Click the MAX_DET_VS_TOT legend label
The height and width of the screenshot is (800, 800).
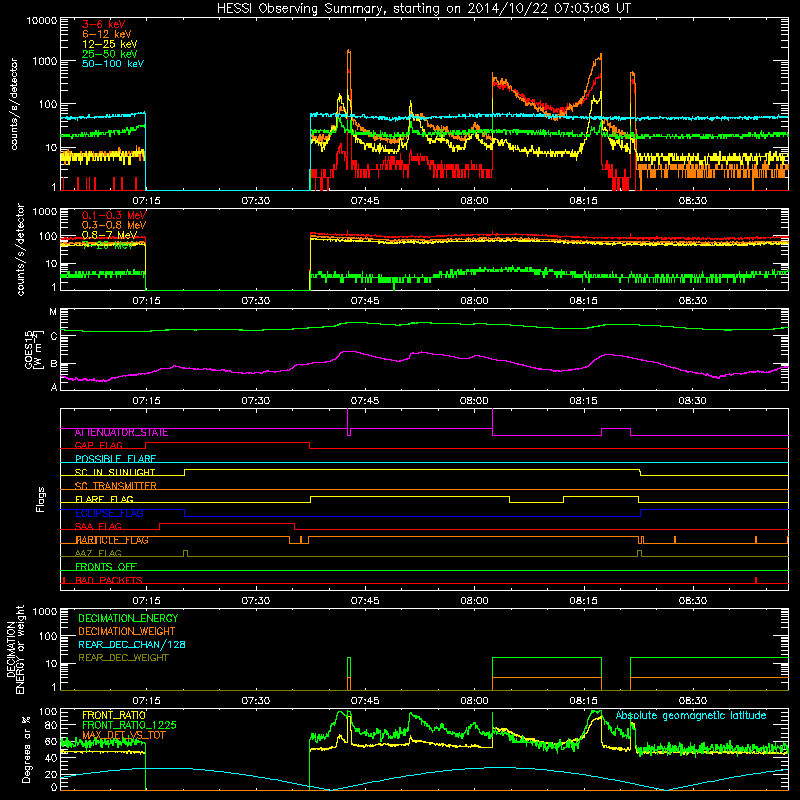click(124, 735)
